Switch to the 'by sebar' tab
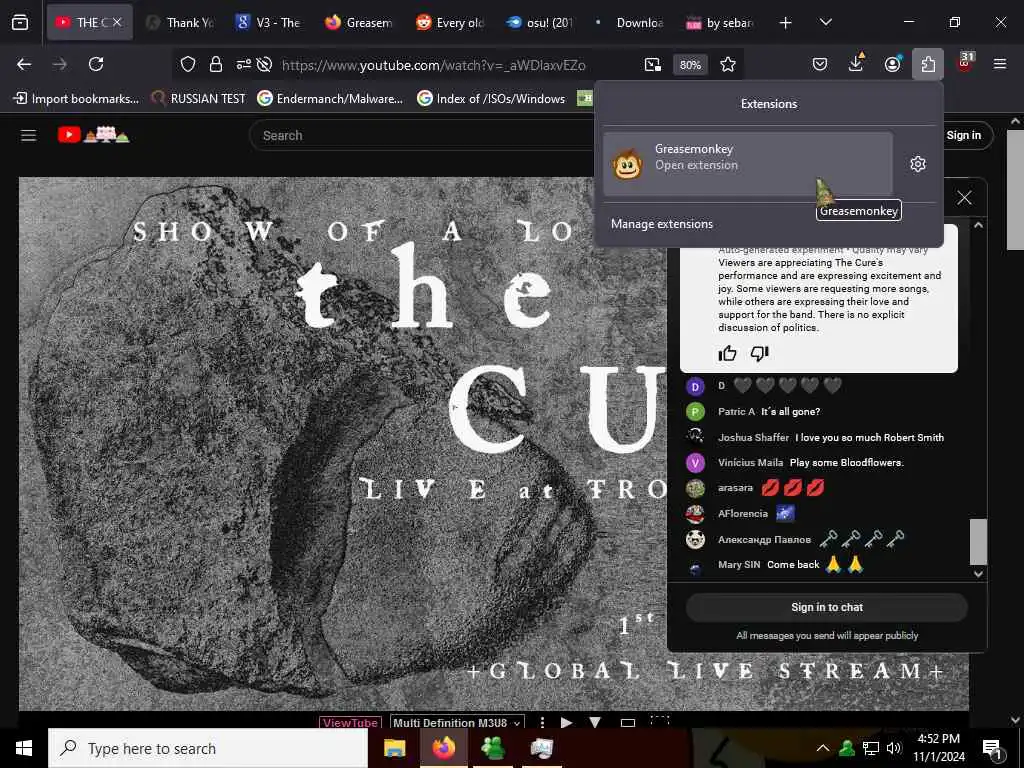 coord(719,23)
